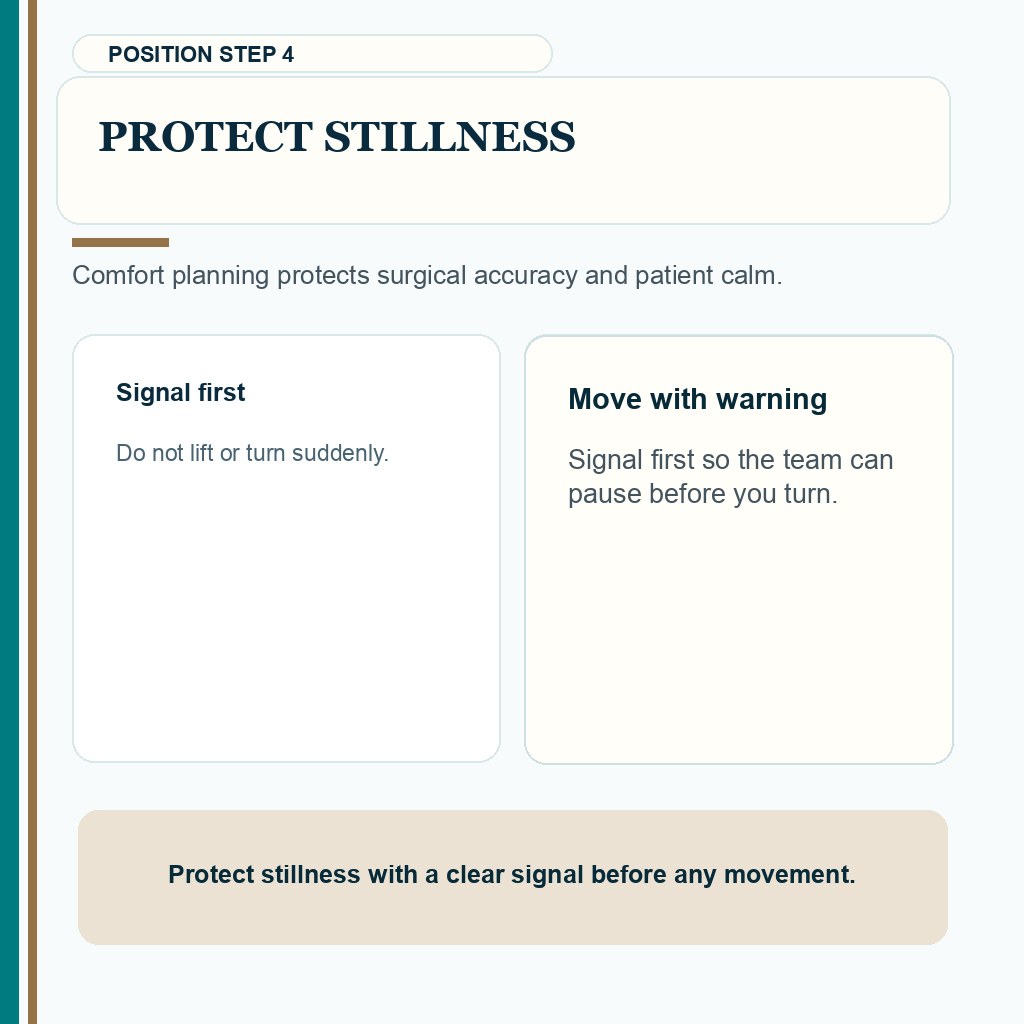Click the word 'movement' in bottom banner
Screen dimensions: 1024x1024
[790, 874]
